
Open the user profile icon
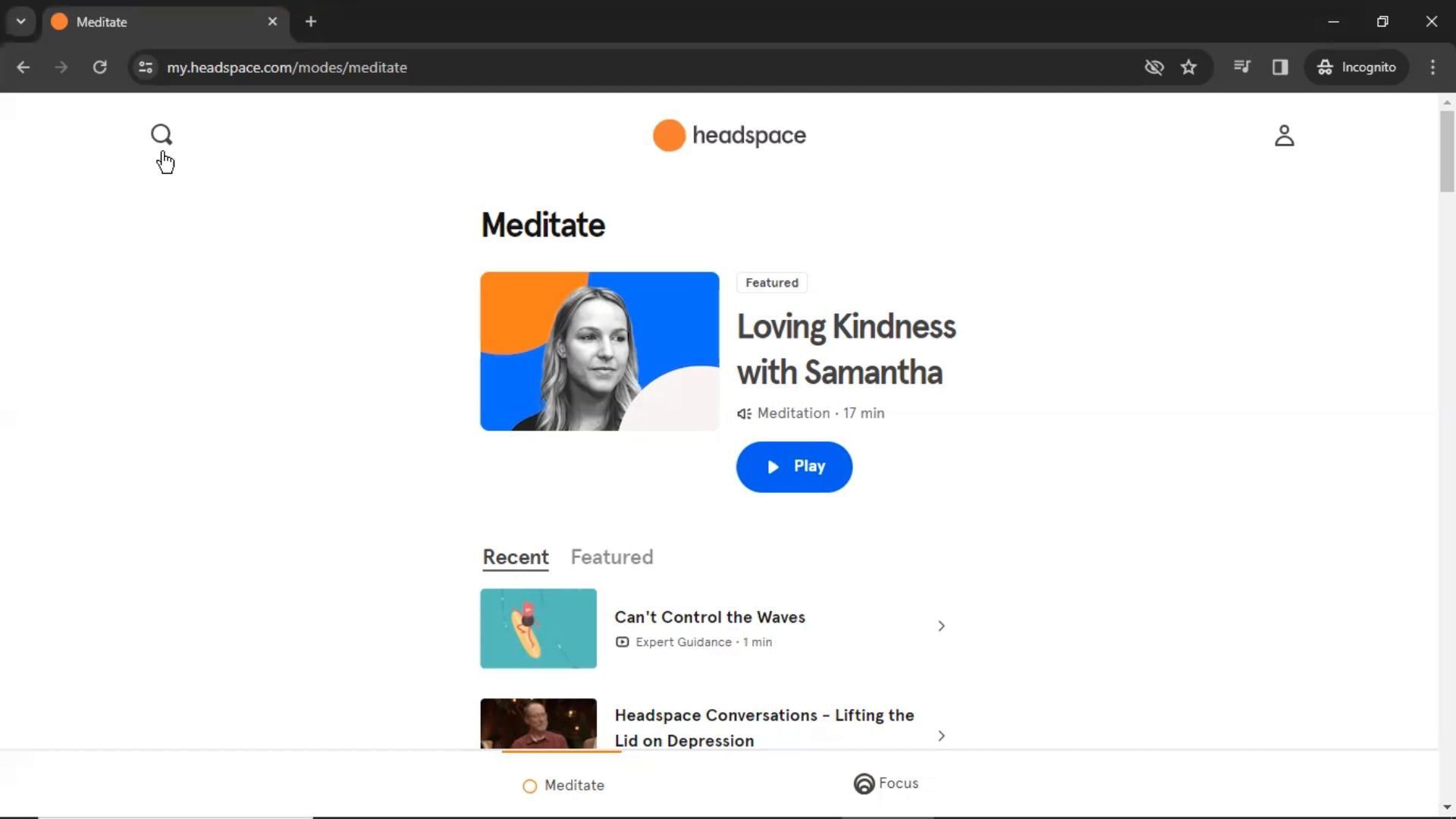point(1284,136)
